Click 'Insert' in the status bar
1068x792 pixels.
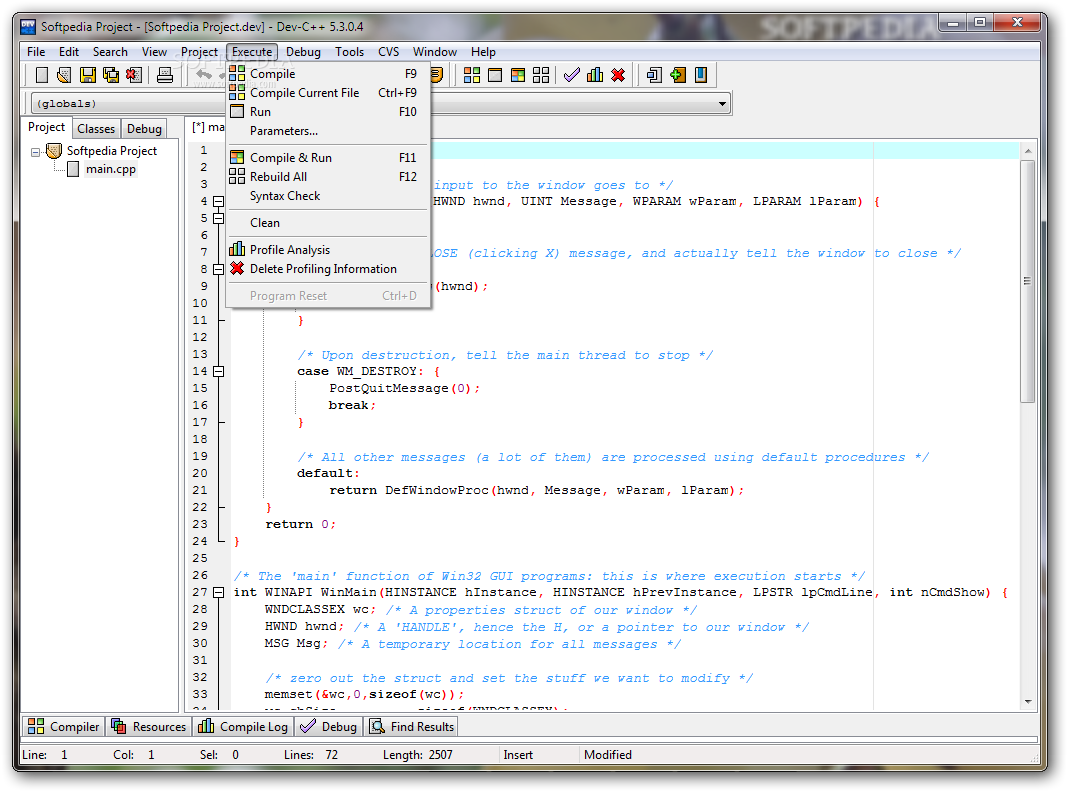tap(518, 755)
